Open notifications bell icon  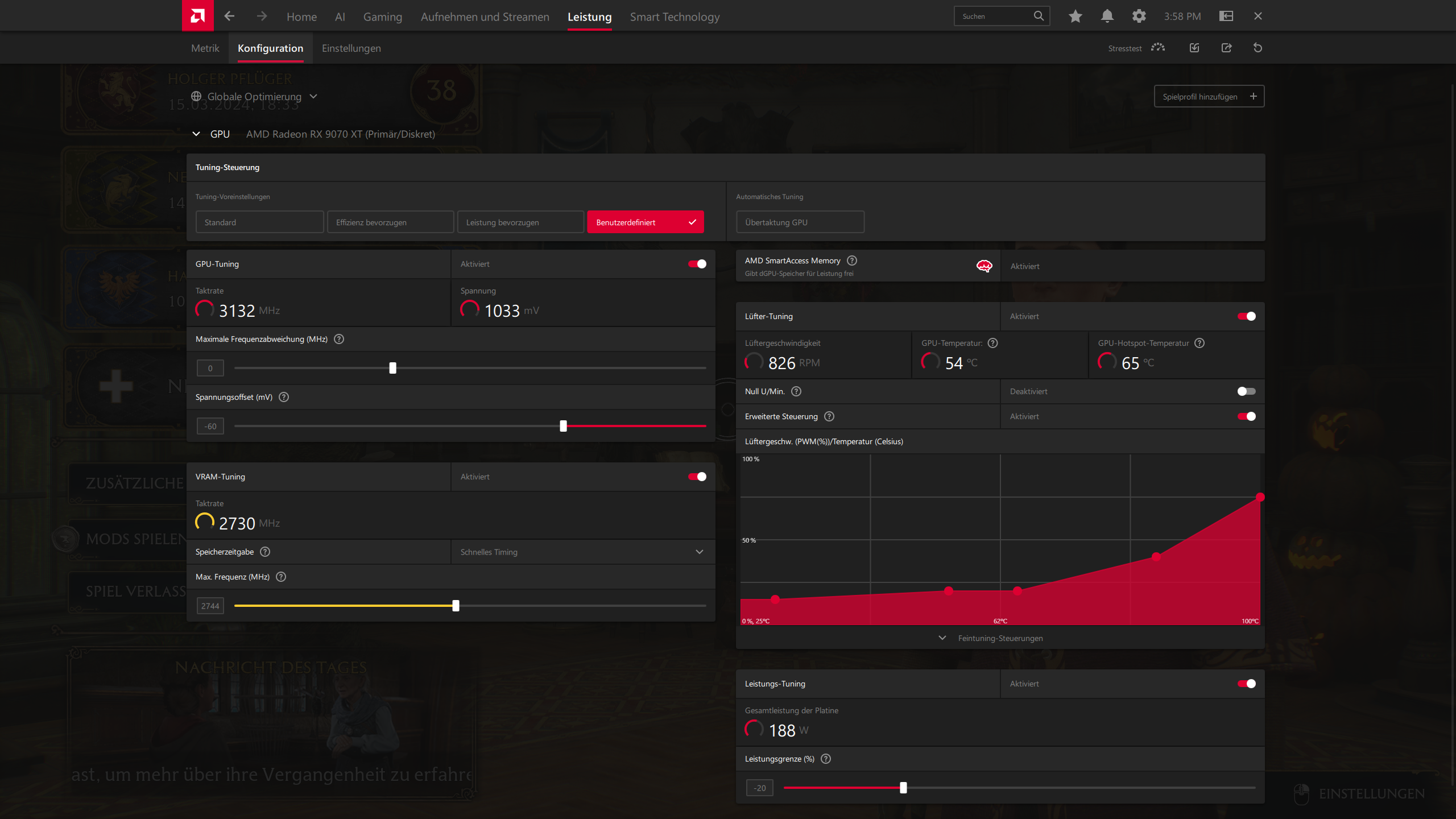coord(1107,16)
